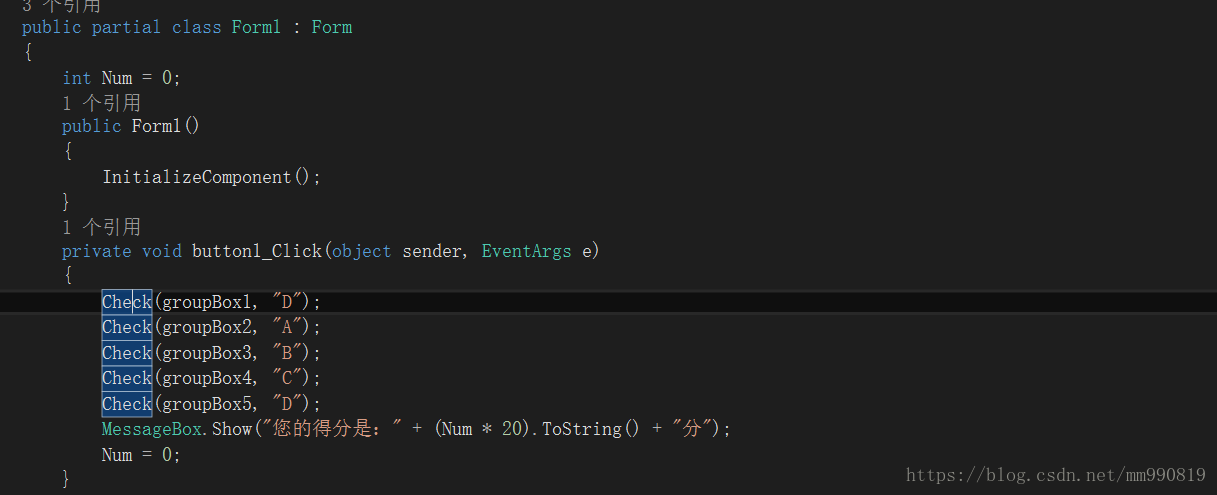Click the 'class' keyword
Screen dimensions: 1217x495
click(196, 27)
